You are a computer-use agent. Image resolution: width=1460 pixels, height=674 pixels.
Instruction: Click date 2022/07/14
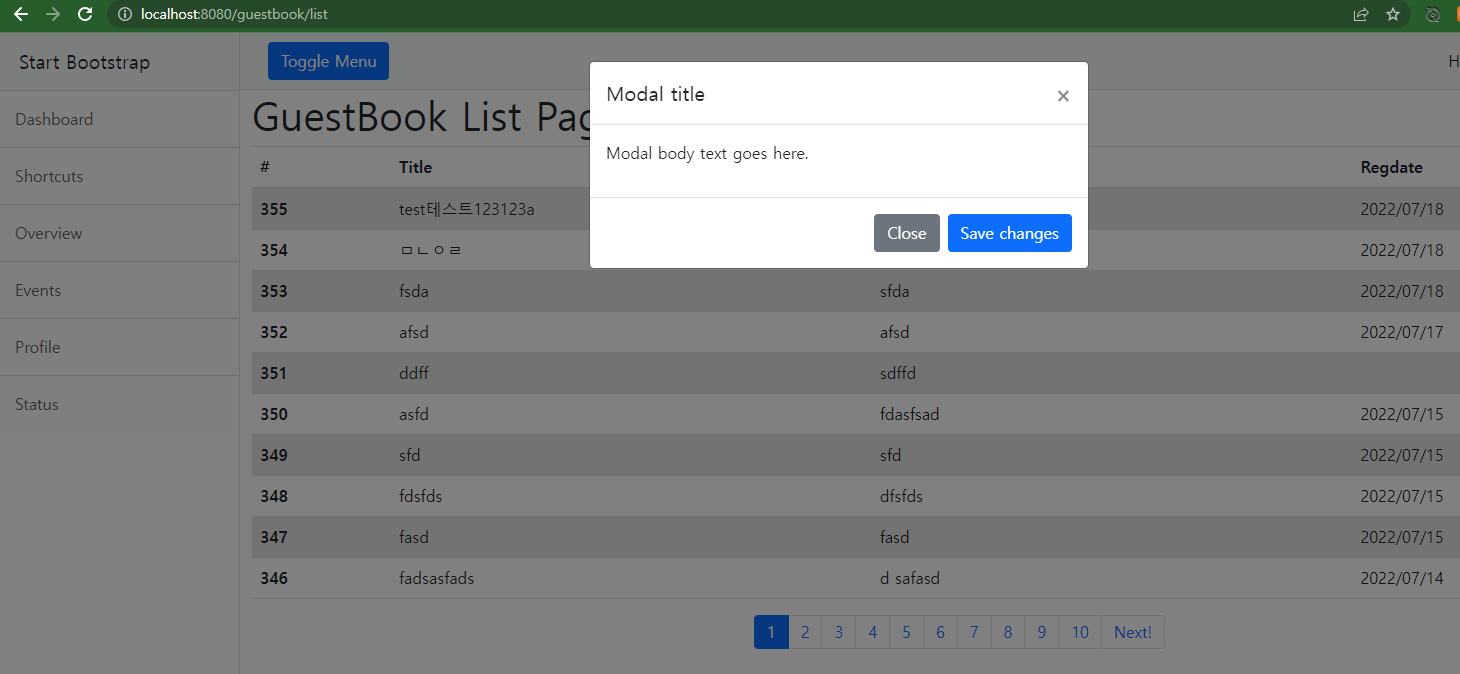coord(1402,578)
